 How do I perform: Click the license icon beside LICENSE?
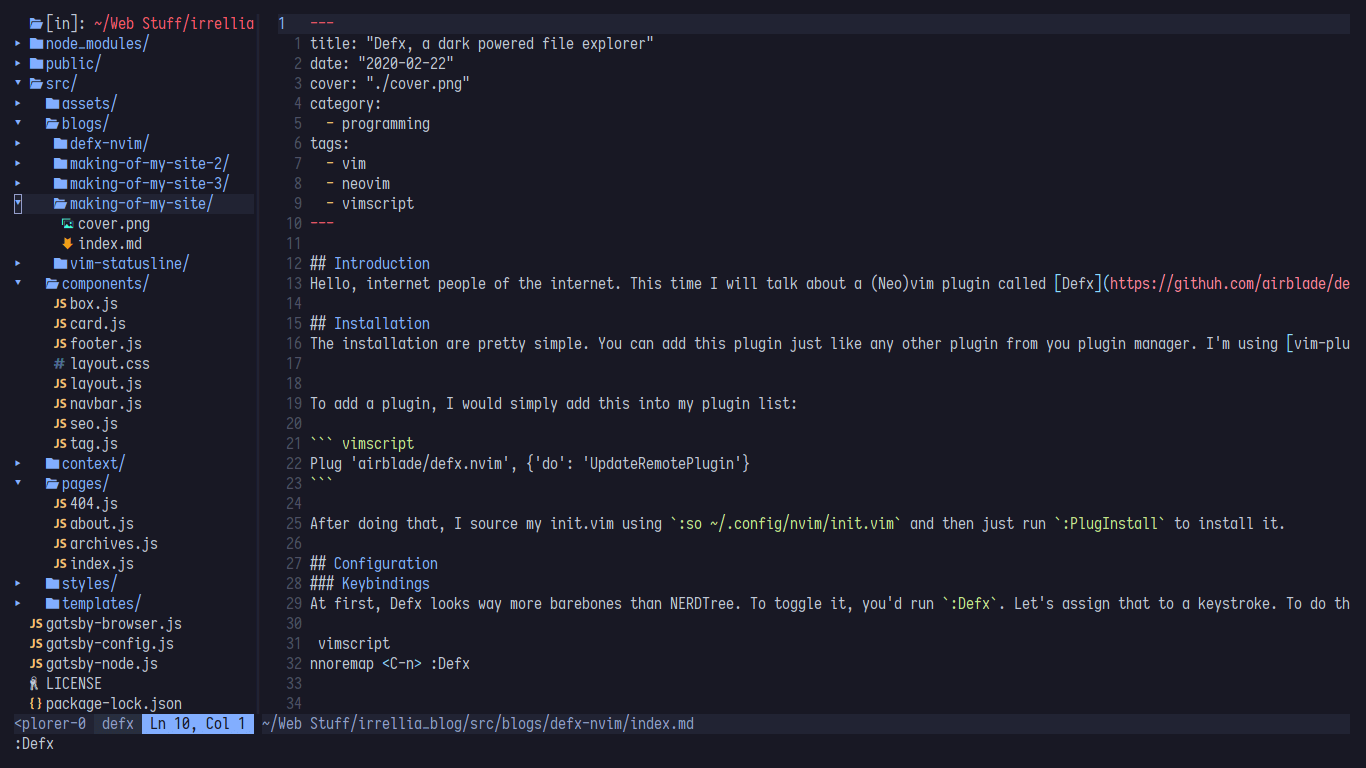click(35, 684)
